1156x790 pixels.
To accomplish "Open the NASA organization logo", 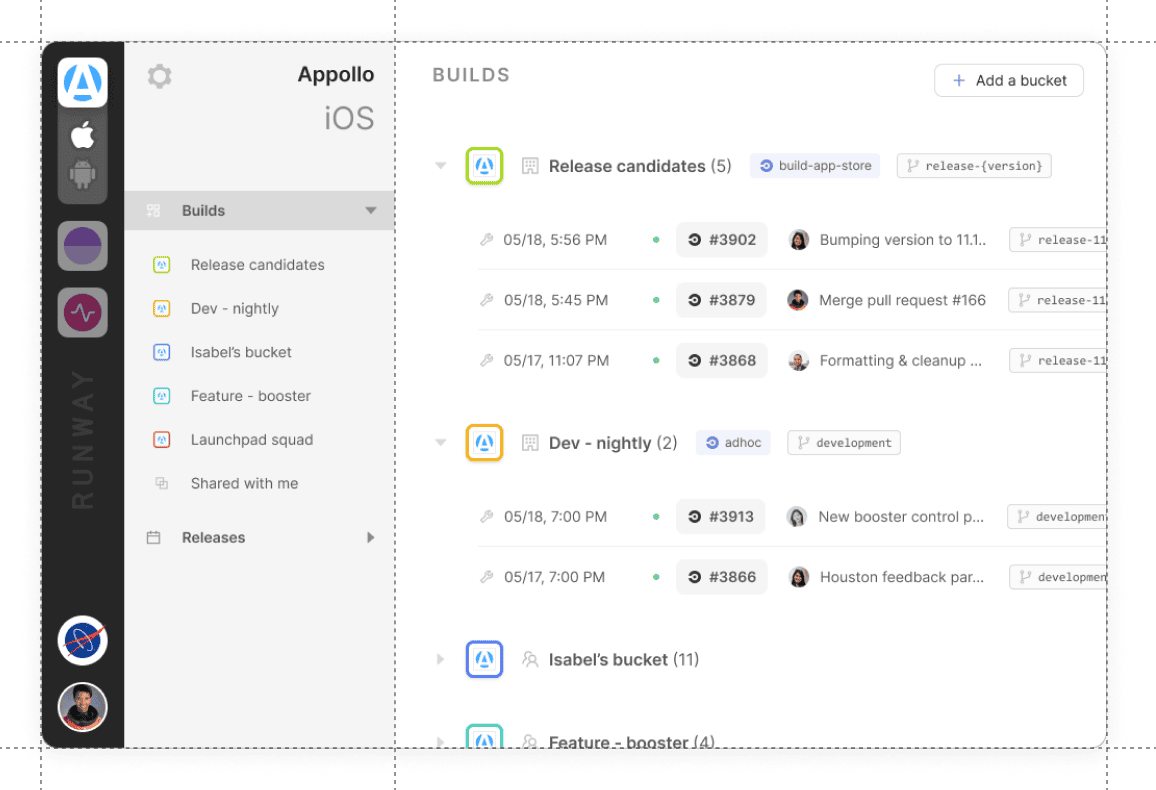I will coord(83,640).
